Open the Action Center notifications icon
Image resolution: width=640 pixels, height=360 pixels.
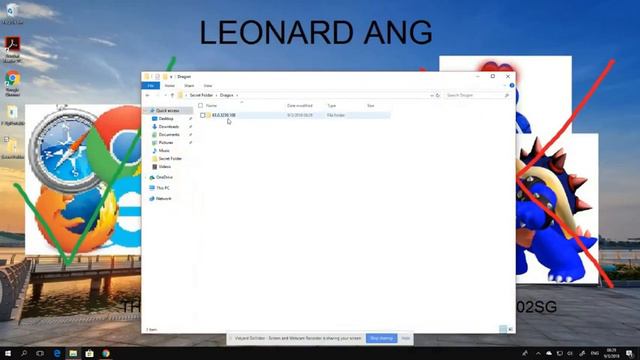(629, 353)
